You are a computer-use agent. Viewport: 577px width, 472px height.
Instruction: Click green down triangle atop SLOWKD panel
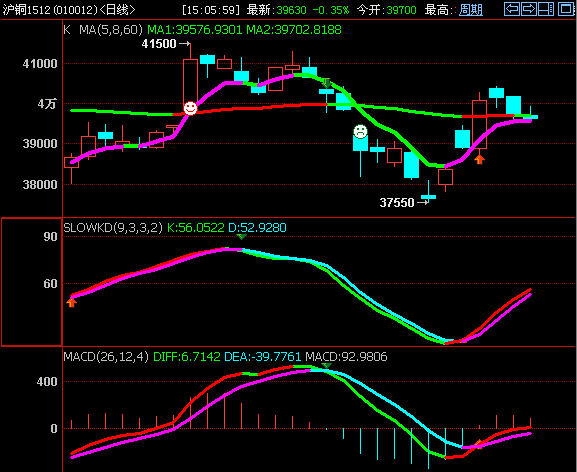pos(241,237)
